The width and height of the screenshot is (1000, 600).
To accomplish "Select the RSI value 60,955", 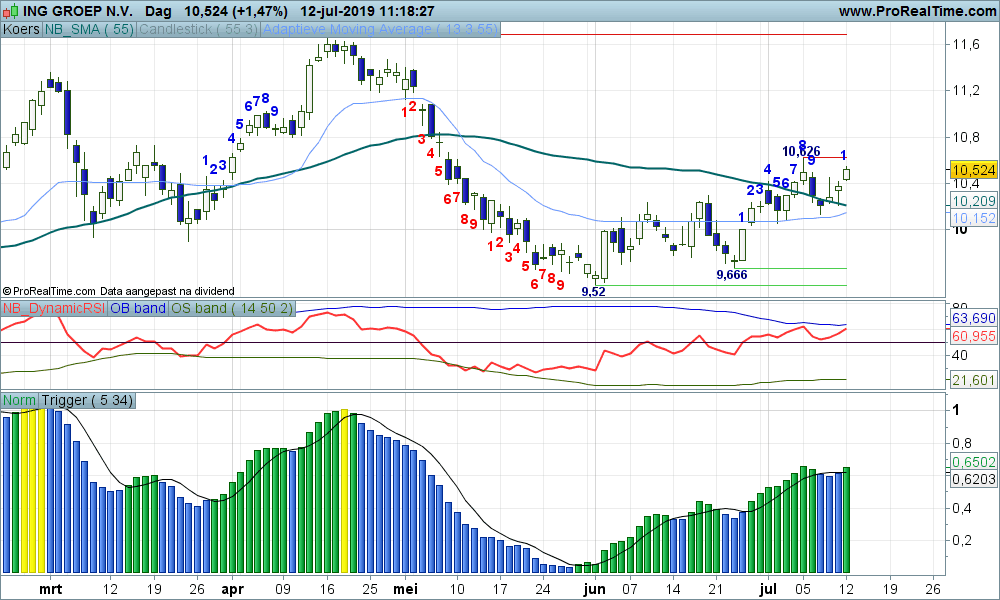I will (973, 336).
